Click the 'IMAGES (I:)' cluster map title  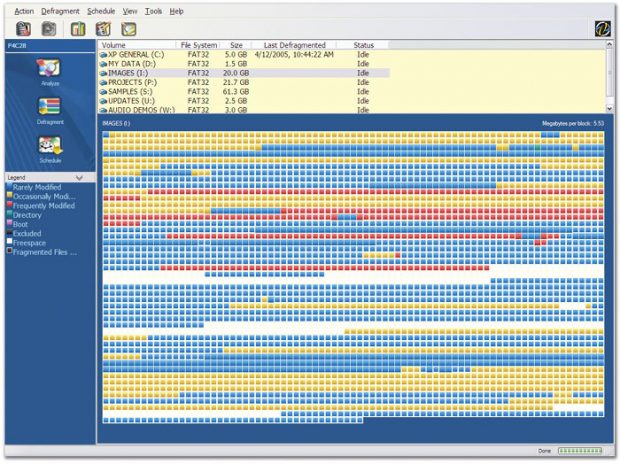(116, 123)
